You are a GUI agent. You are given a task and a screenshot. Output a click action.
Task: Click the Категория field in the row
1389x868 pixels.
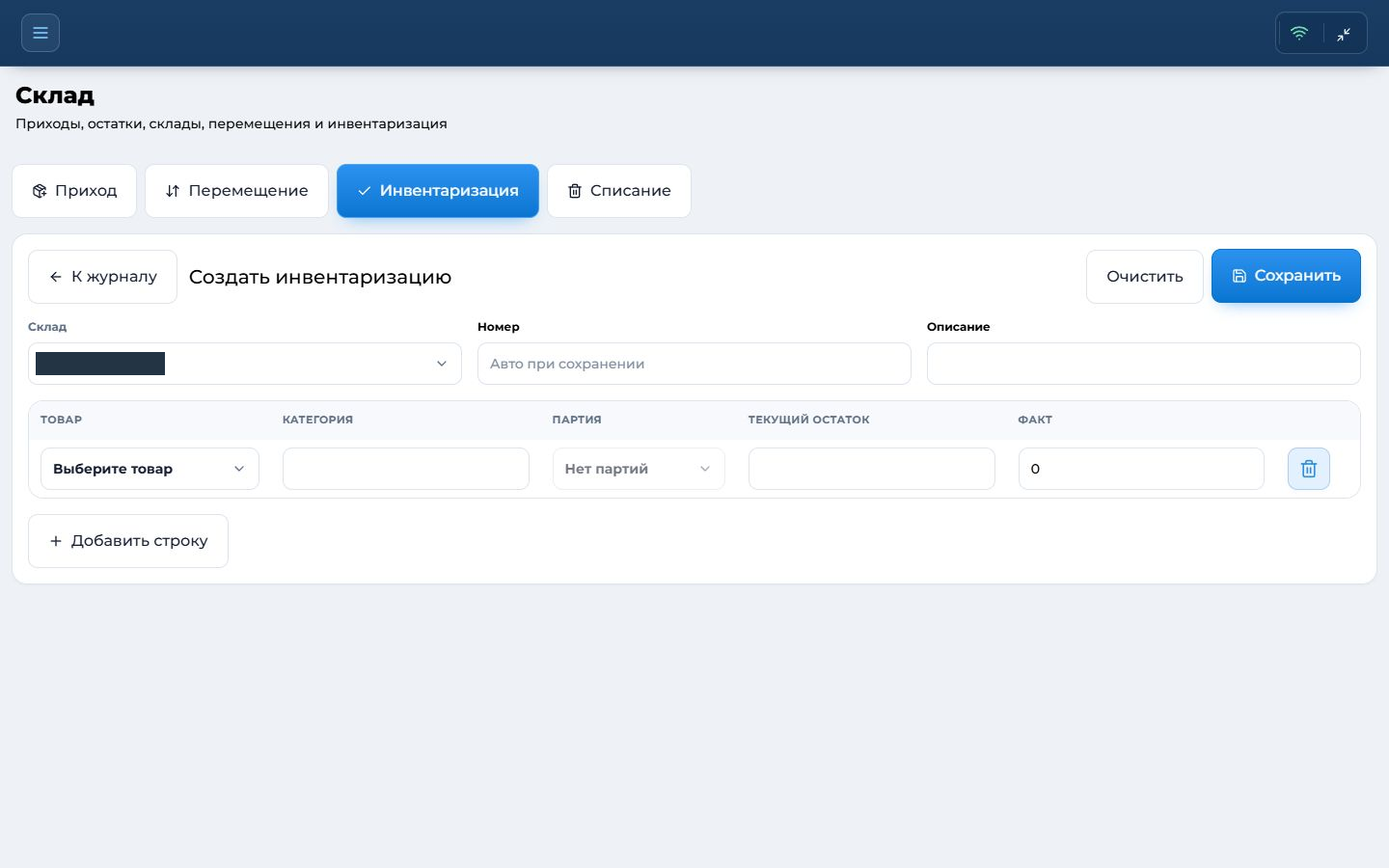click(x=406, y=469)
